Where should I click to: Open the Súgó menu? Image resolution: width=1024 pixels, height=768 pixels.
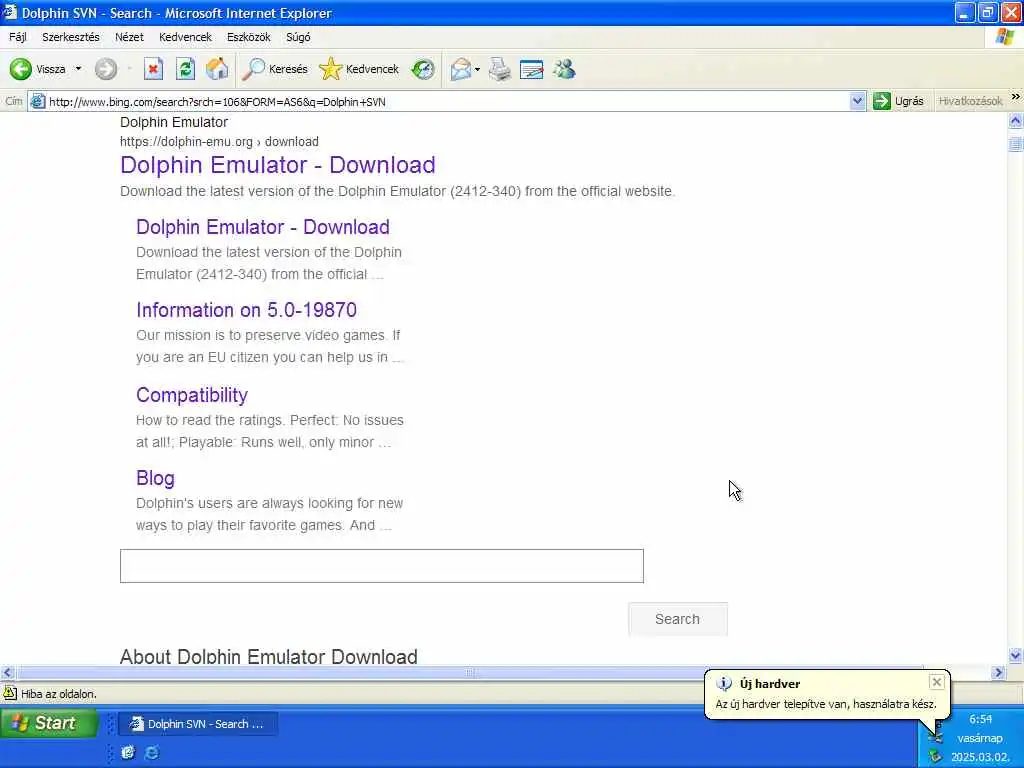(298, 37)
